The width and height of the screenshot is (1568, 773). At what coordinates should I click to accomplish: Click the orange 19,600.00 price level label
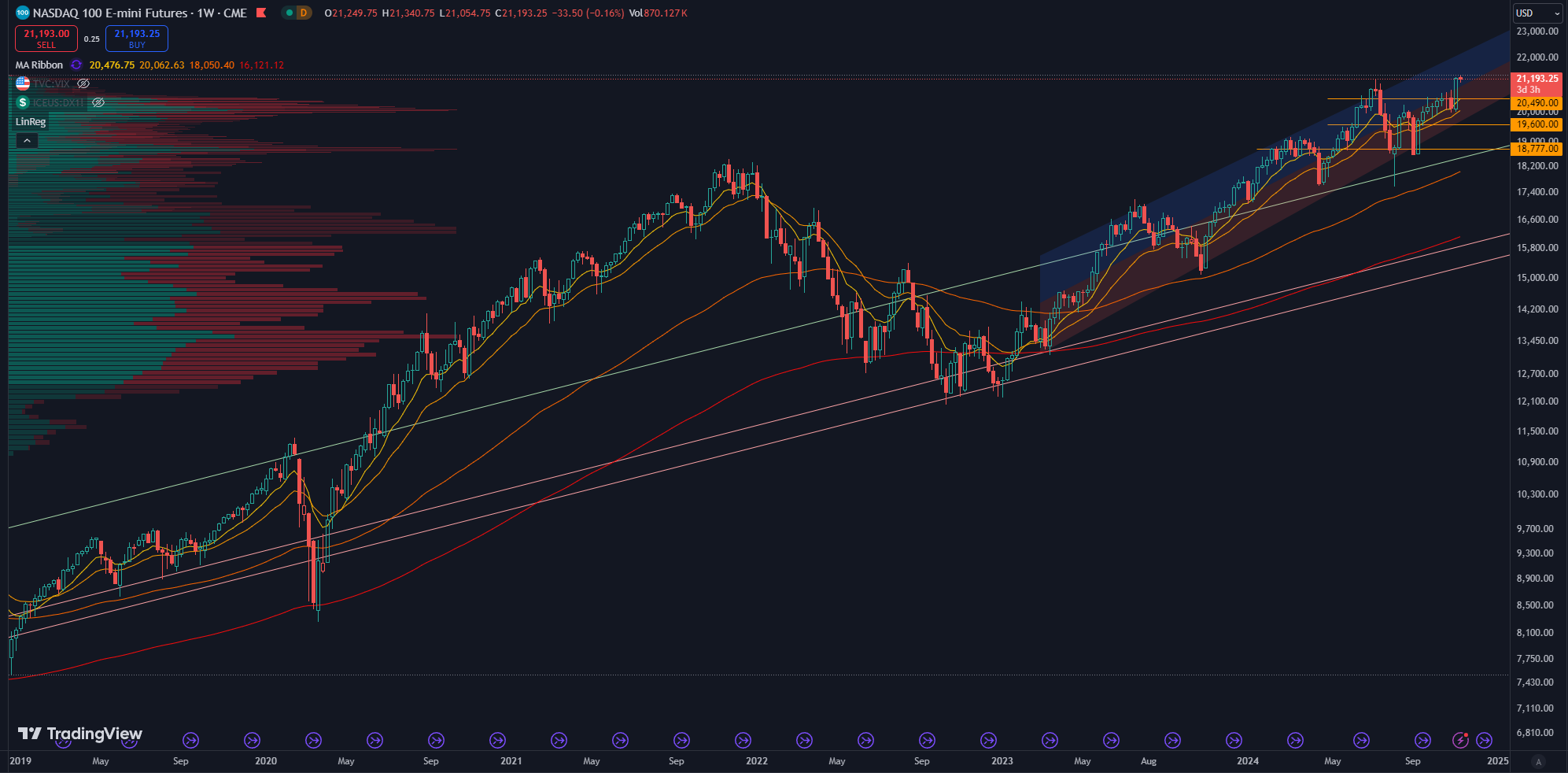tap(1537, 124)
